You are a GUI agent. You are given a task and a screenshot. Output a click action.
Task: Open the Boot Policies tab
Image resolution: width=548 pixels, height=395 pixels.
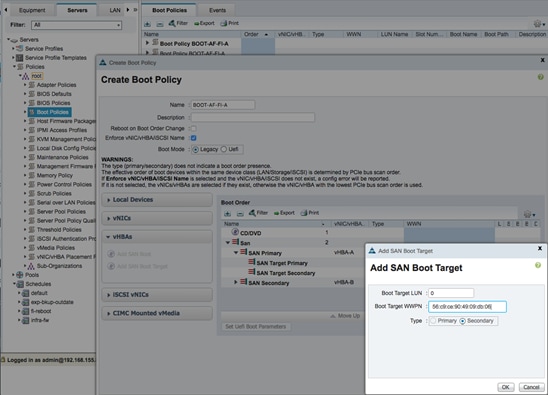[x=169, y=10]
